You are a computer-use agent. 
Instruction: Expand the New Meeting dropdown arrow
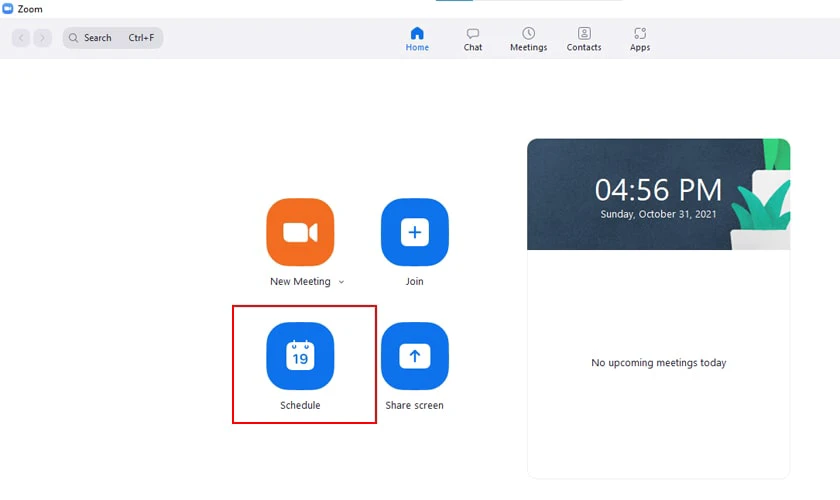click(341, 282)
